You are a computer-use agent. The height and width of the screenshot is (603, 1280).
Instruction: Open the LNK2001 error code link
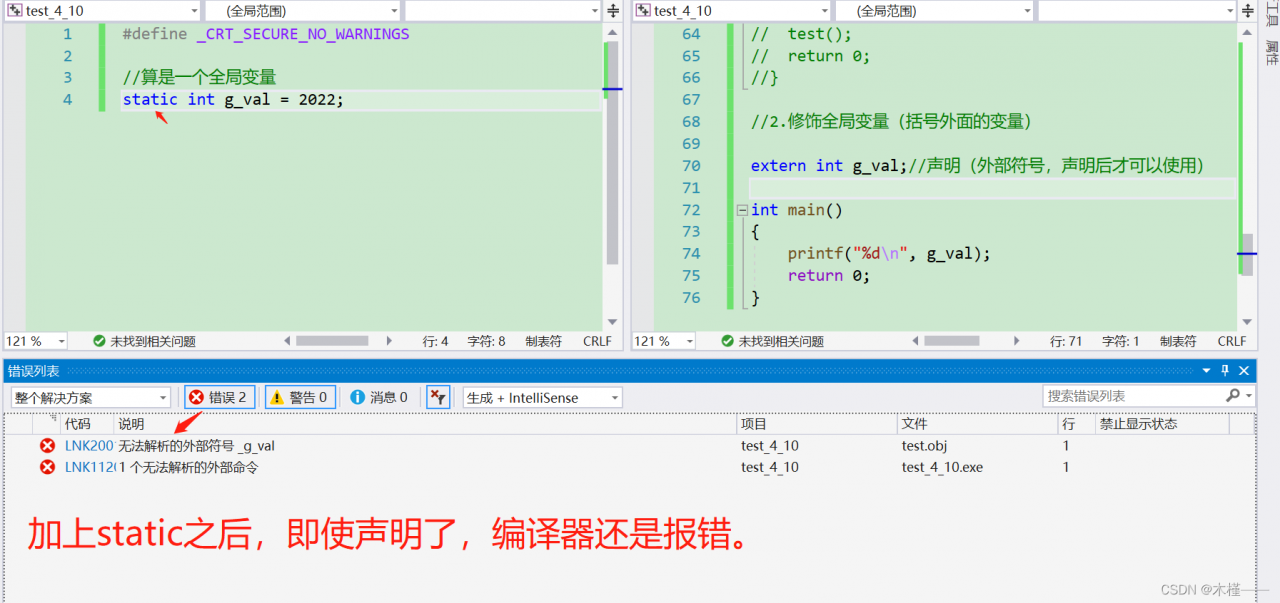[89, 446]
